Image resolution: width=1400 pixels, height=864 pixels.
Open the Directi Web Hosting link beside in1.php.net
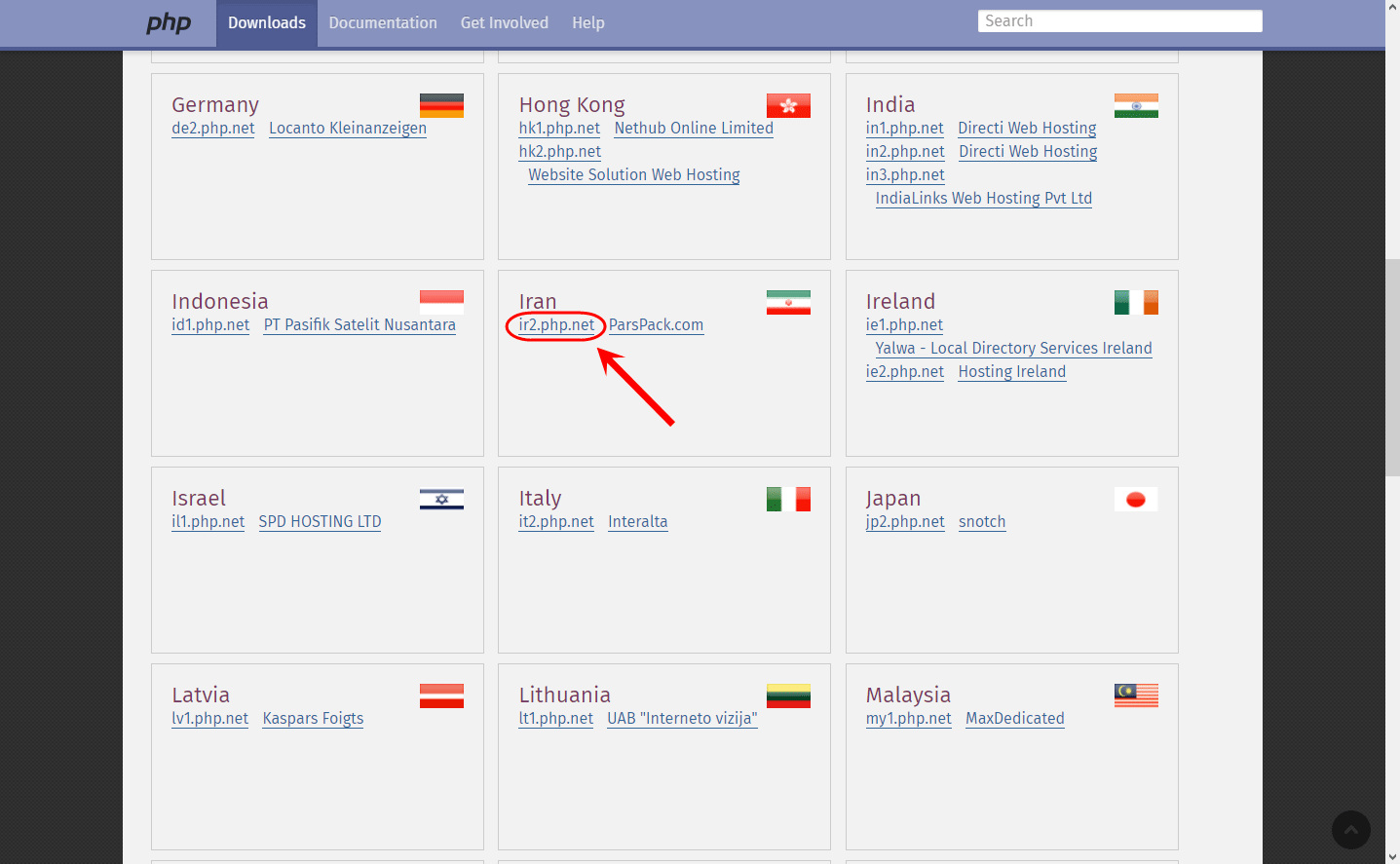pos(1027,129)
